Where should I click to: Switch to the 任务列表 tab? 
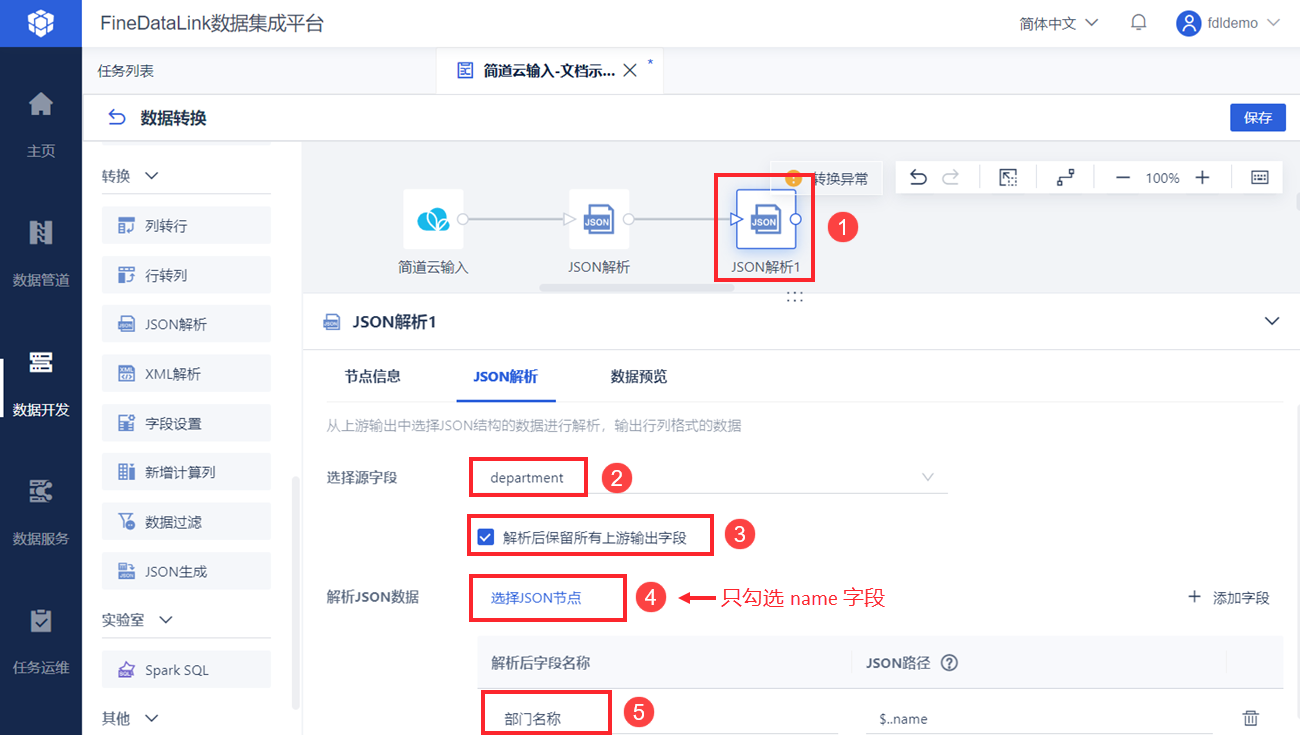click(126, 71)
